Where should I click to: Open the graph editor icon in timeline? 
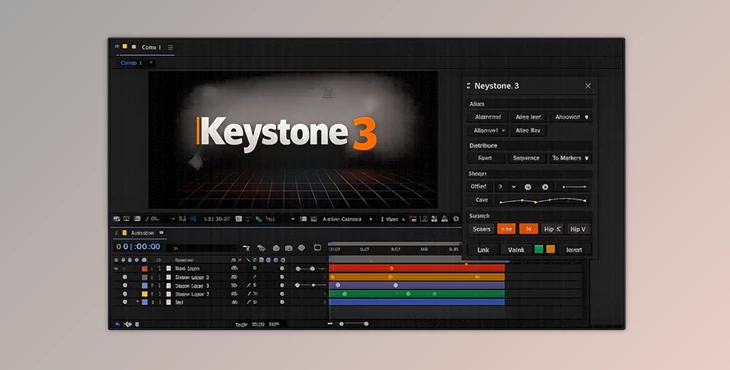[x=318, y=248]
